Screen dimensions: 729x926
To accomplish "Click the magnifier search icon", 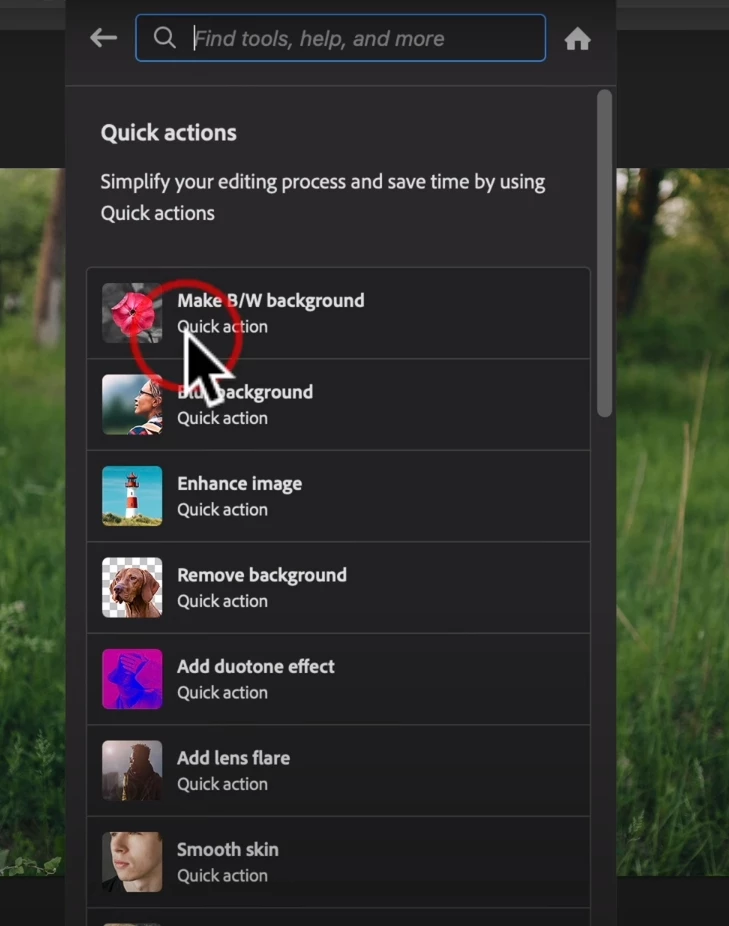I will point(164,38).
